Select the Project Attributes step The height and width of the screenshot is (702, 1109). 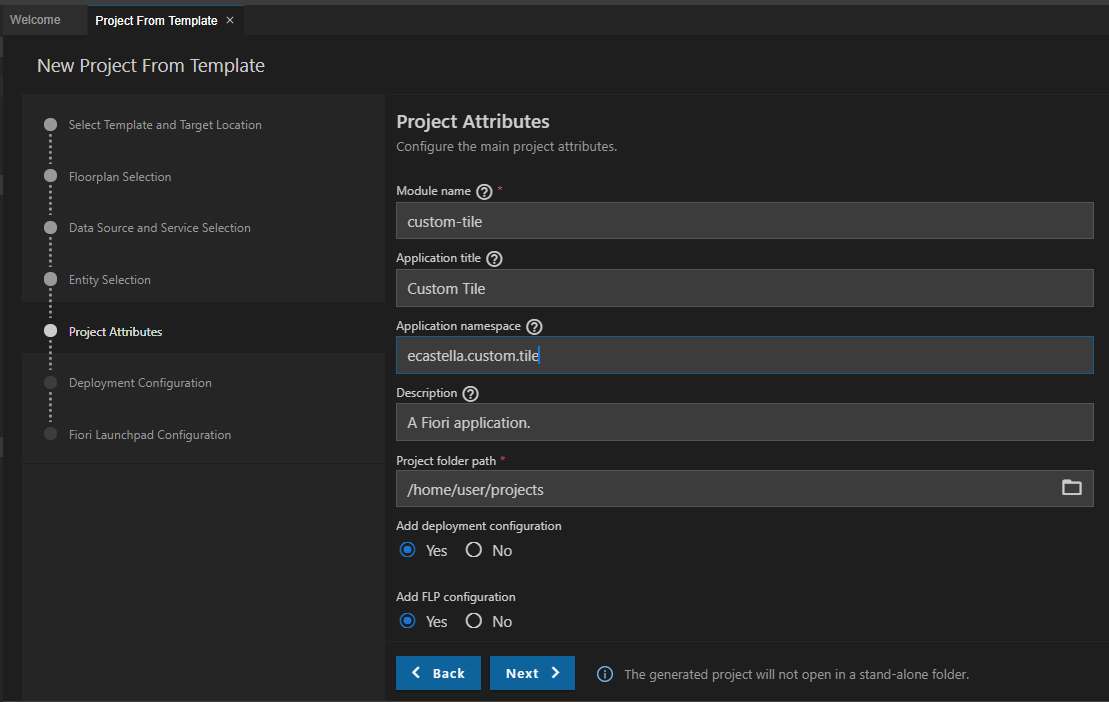point(115,332)
